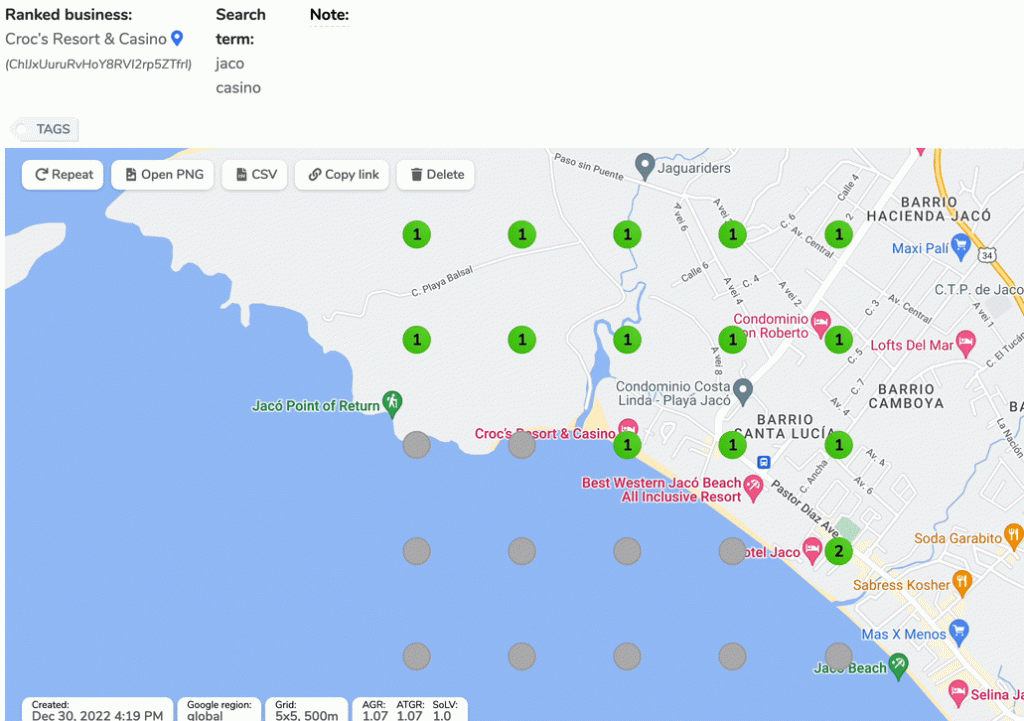This screenshot has width=1024, height=721.
Task: Click the Croc's Resort & Casino business name
Action: click(x=86, y=39)
